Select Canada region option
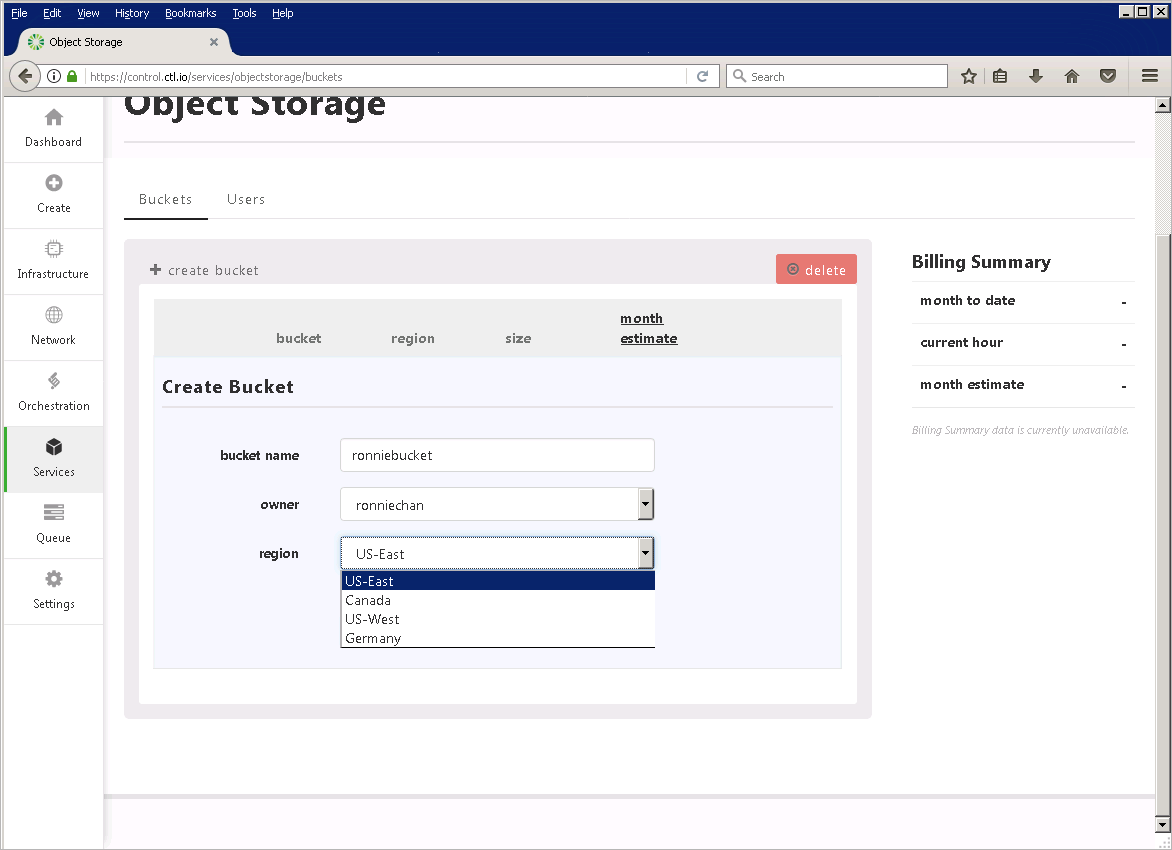The image size is (1172, 850). (x=498, y=600)
